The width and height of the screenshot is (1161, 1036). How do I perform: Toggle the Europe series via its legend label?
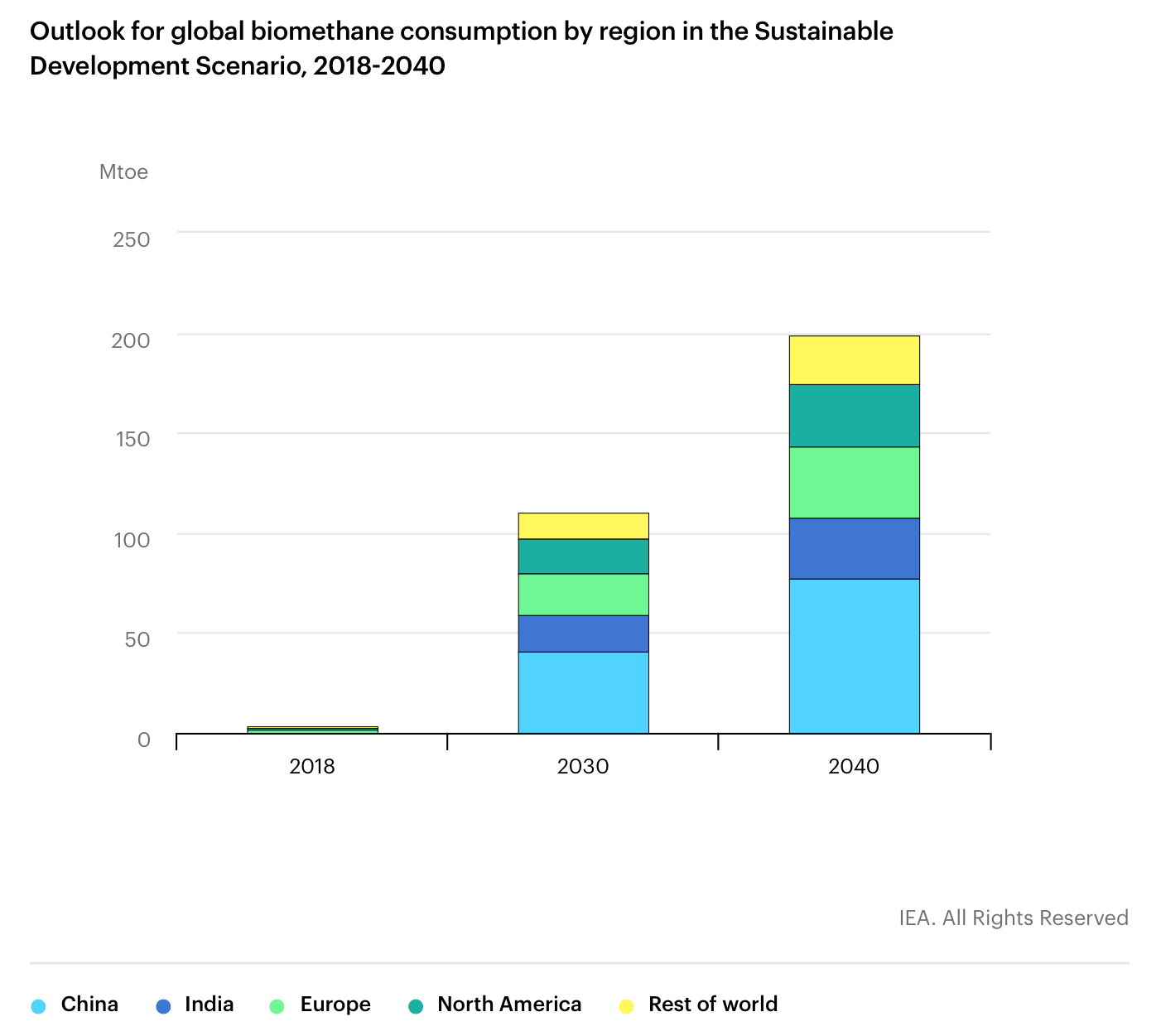click(335, 1005)
